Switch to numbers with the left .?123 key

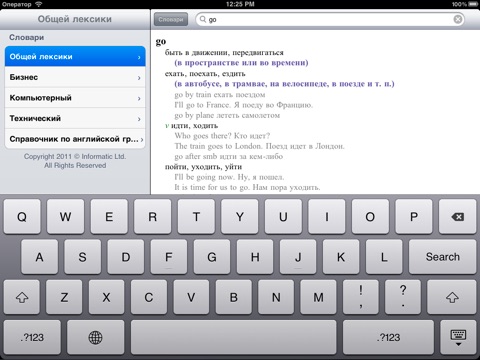point(32,337)
